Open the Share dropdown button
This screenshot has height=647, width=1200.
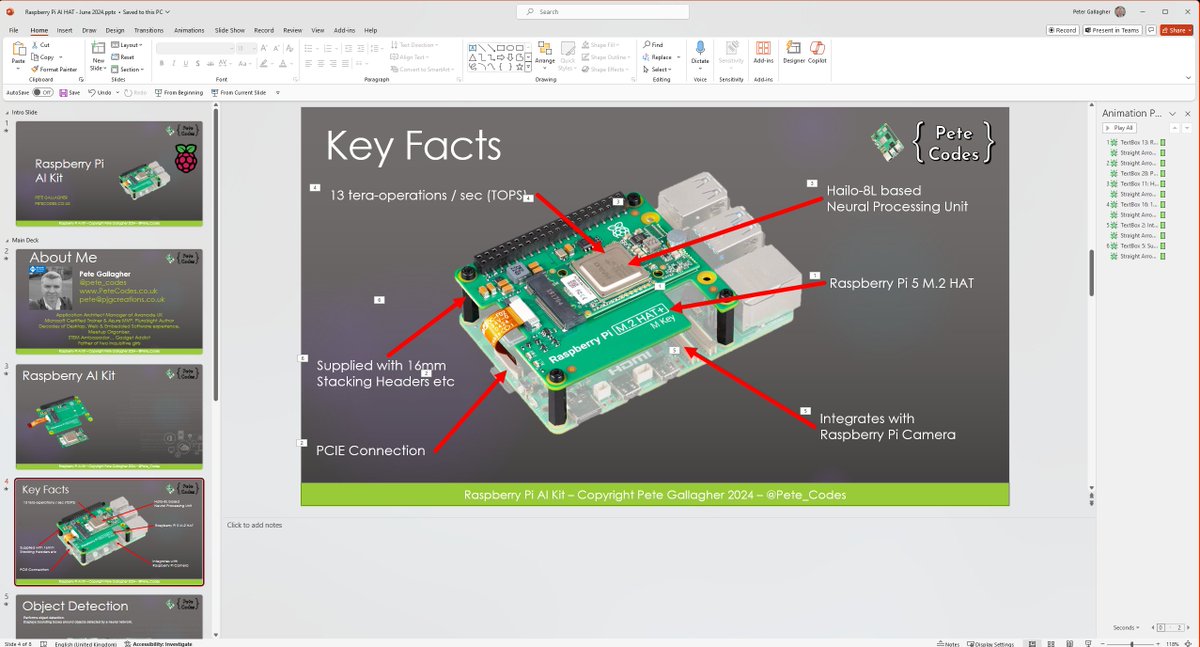[x=1176, y=30]
